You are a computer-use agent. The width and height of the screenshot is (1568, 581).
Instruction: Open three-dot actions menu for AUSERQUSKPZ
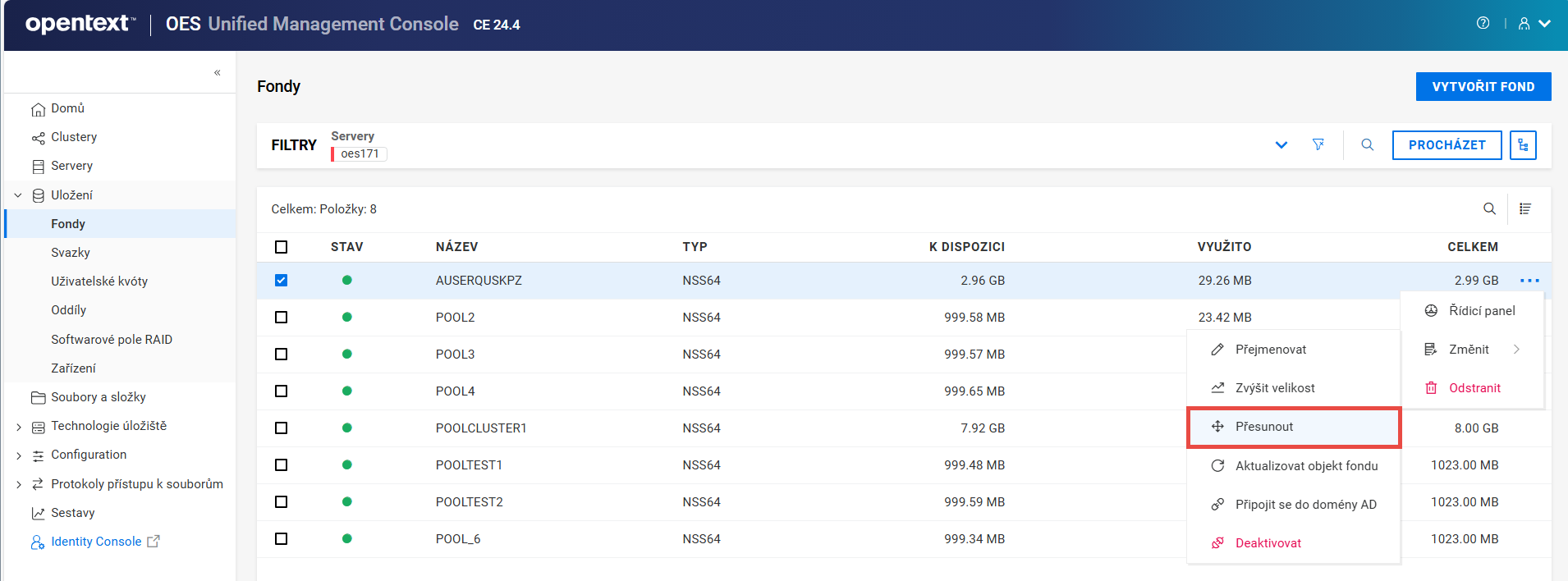coord(1529,281)
